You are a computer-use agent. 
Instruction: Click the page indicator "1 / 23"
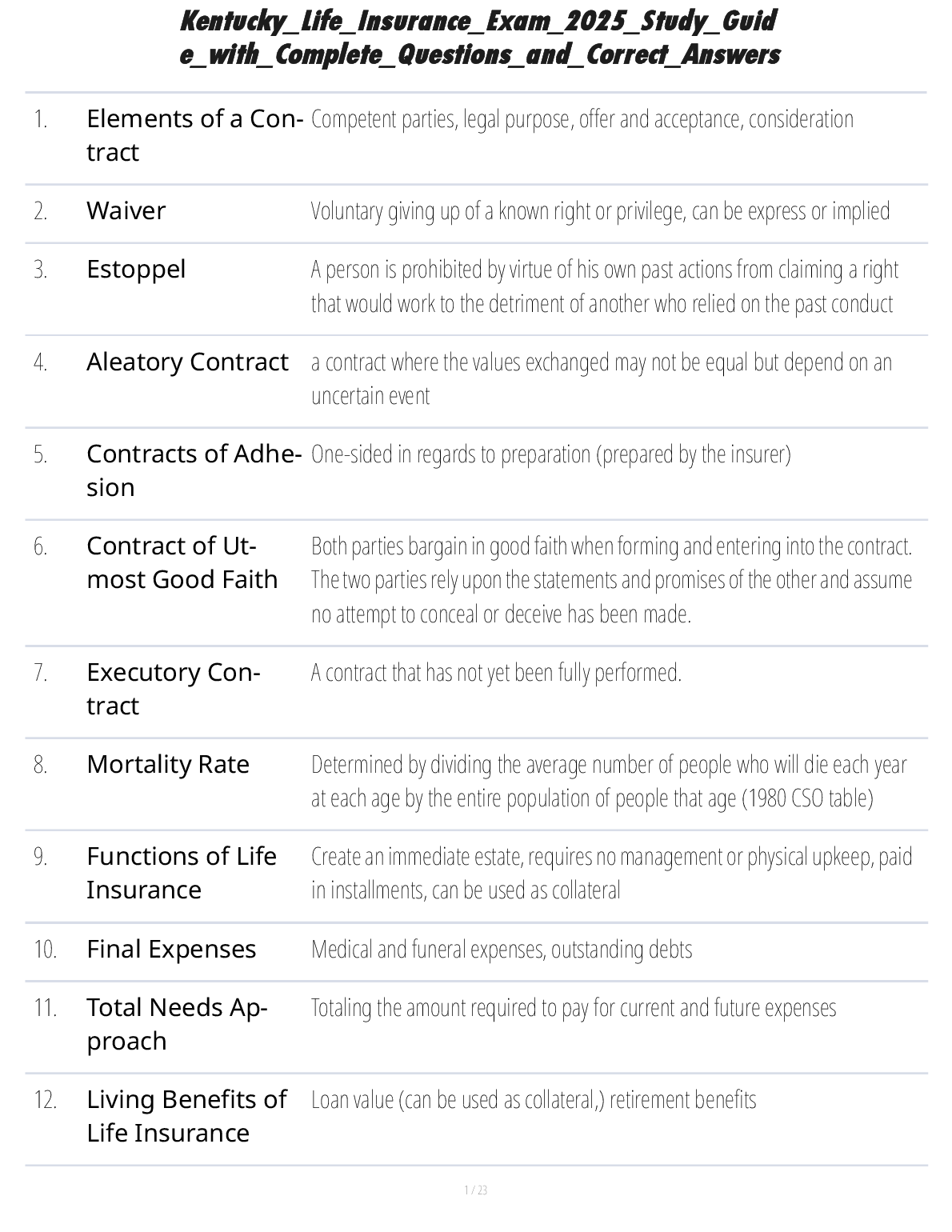pyautogui.click(x=475, y=1190)
